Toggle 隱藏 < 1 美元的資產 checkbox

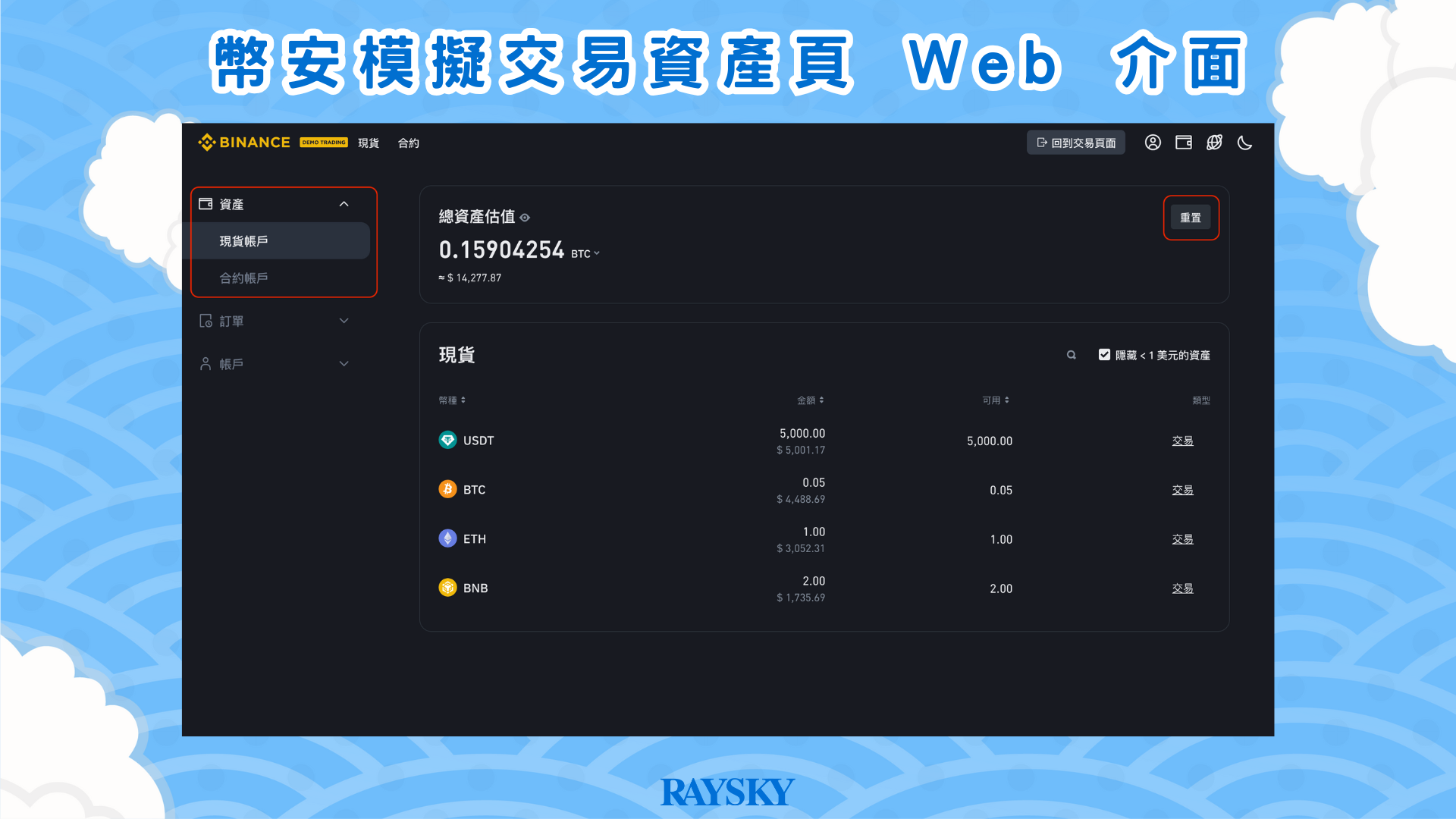[1104, 355]
